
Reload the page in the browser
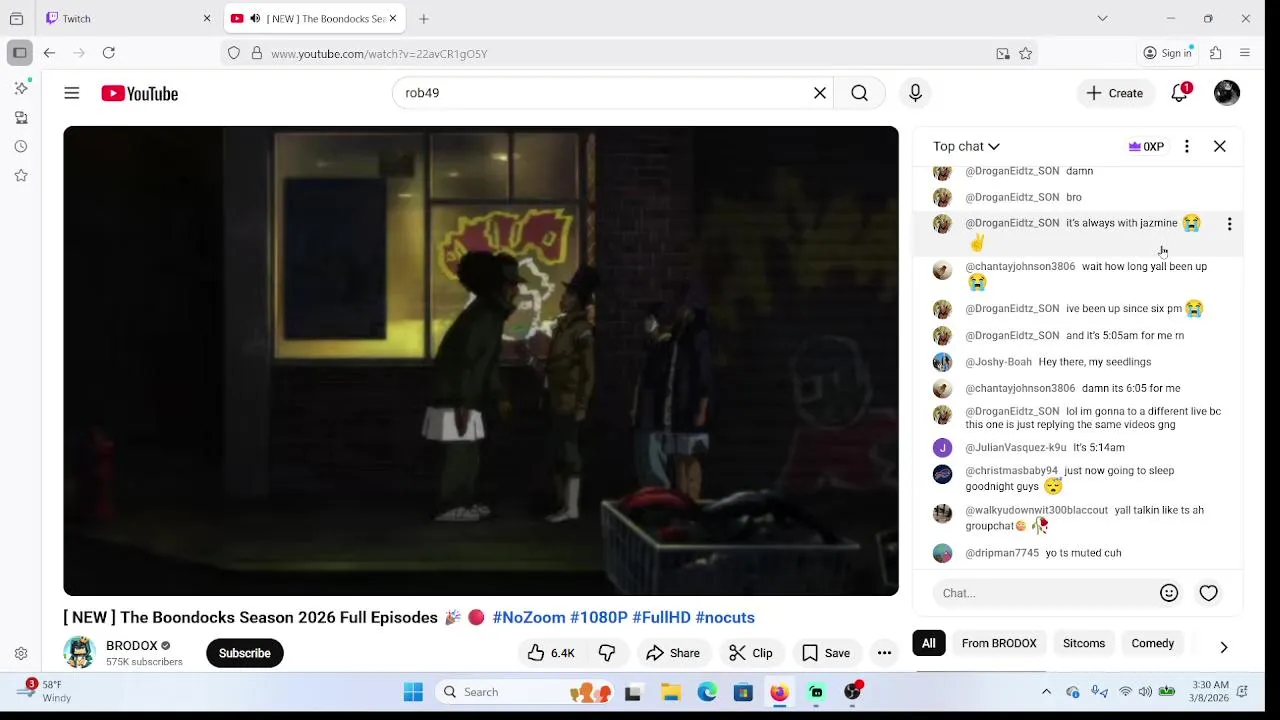coord(109,53)
